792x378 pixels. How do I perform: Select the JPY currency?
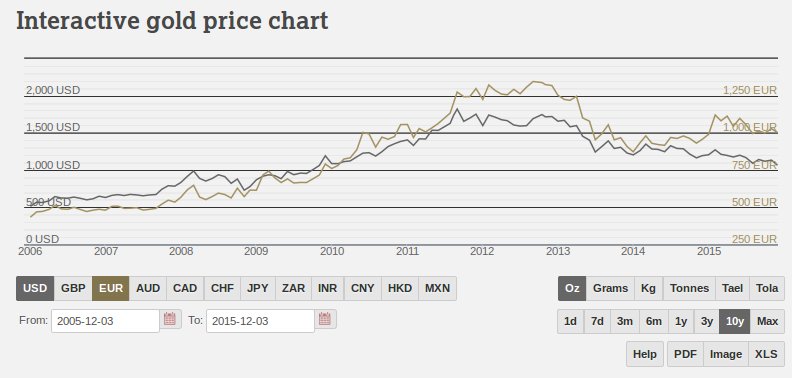point(258,288)
